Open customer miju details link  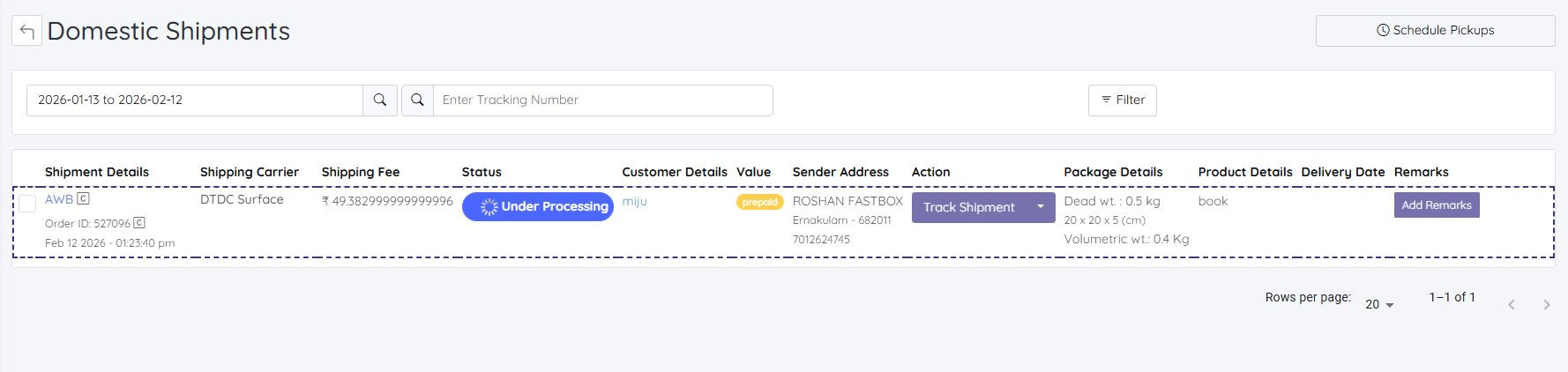635,202
